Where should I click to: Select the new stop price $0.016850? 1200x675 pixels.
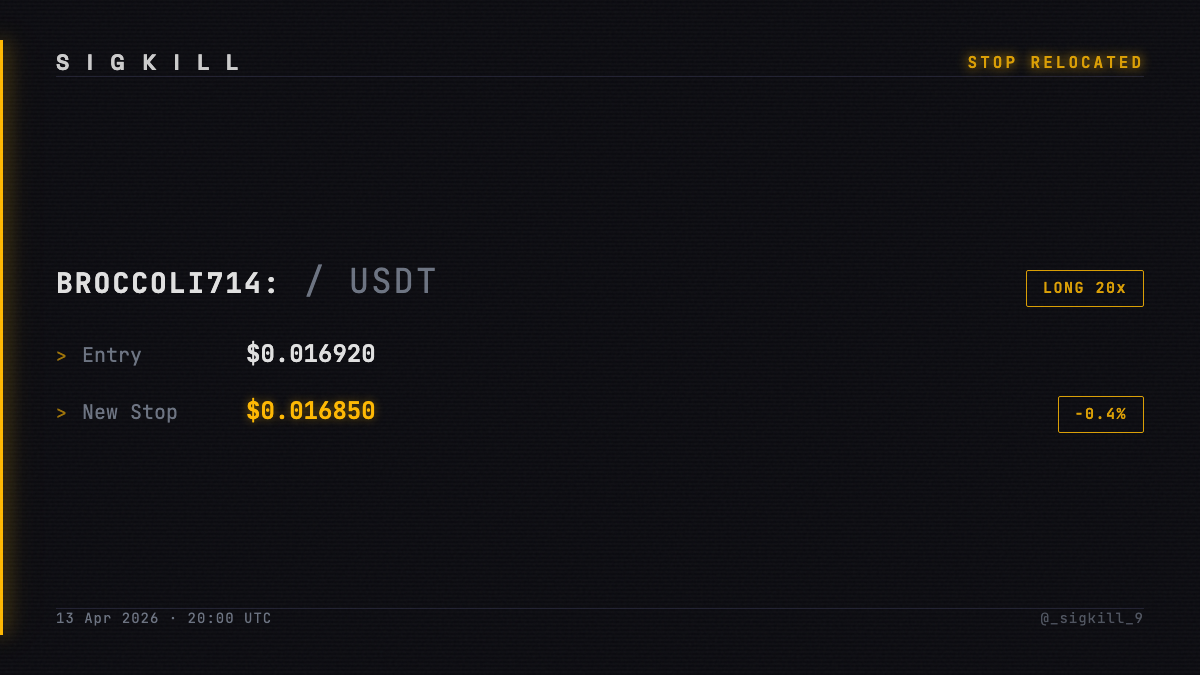click(x=310, y=411)
